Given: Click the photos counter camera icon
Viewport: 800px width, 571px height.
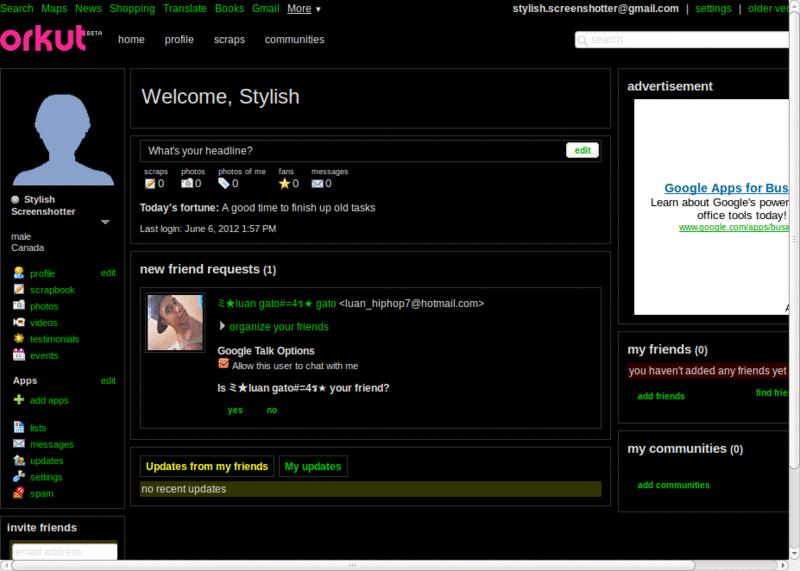Looking at the screenshot, I should point(187,183).
